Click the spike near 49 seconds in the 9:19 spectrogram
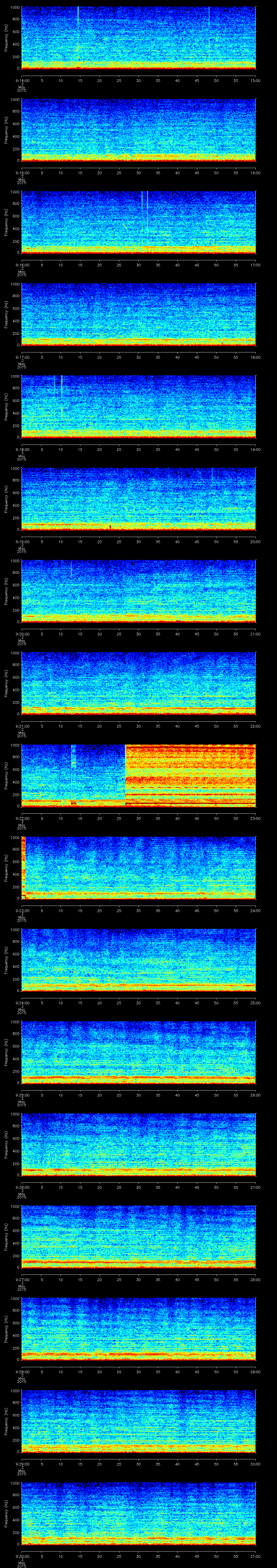This screenshot has width=277, height=1568. [x=212, y=475]
